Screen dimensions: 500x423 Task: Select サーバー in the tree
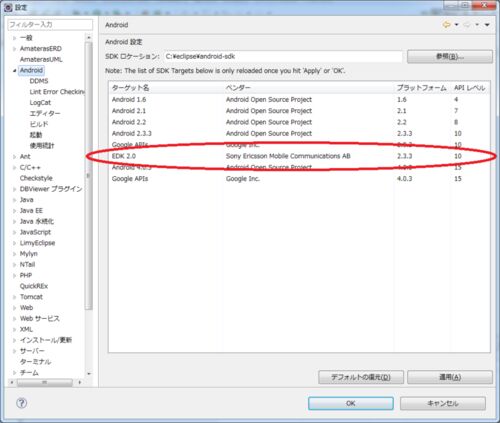pos(32,351)
